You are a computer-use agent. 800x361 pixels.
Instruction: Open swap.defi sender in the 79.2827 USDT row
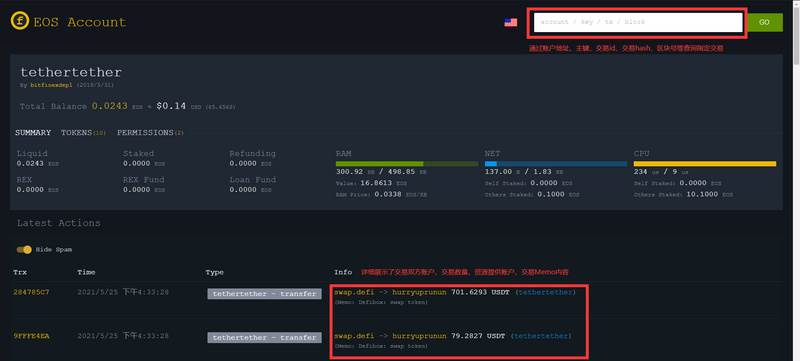[354, 336]
